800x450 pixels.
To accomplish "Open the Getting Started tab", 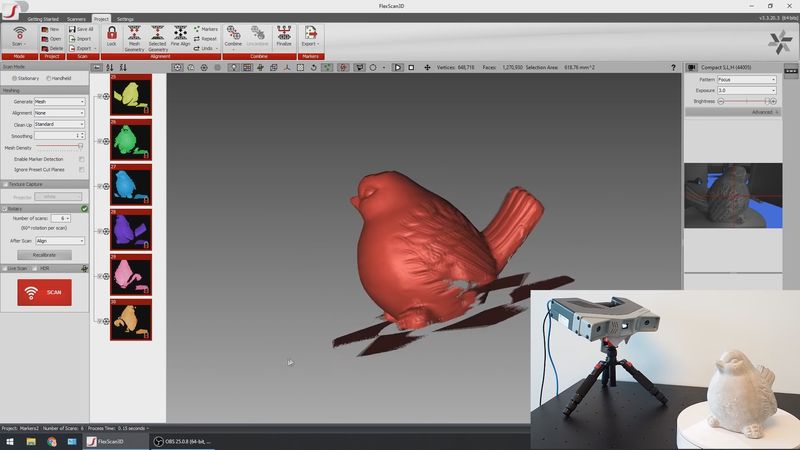I will 42,19.
